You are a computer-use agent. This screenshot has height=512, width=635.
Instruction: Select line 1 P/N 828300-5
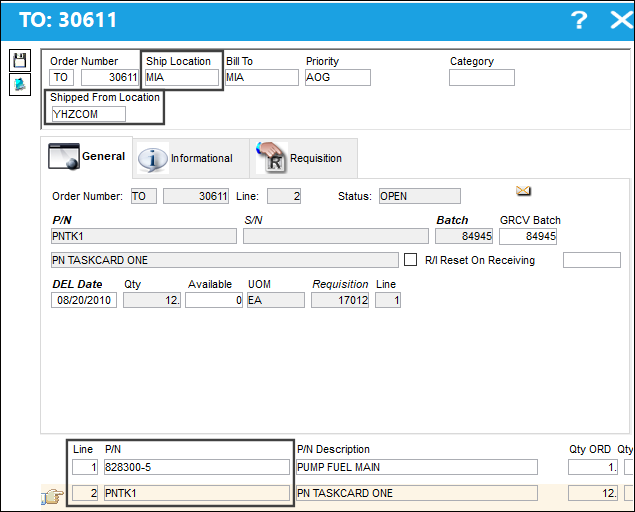197,467
